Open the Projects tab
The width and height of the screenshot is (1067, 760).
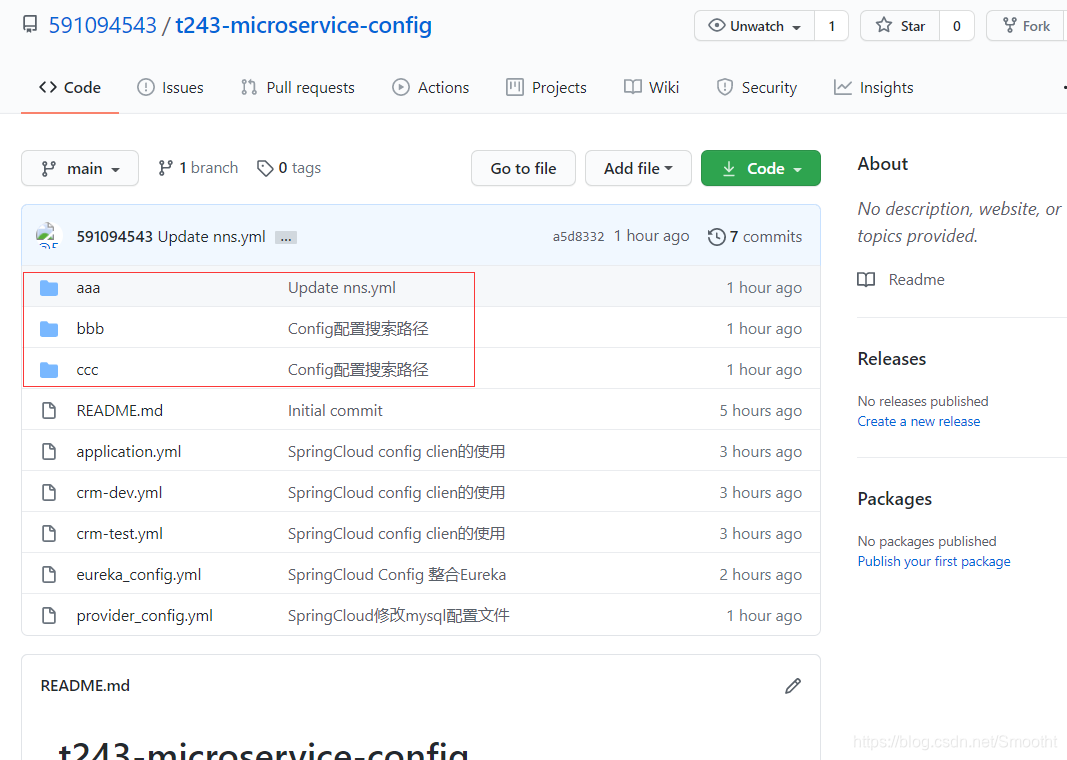click(x=546, y=88)
